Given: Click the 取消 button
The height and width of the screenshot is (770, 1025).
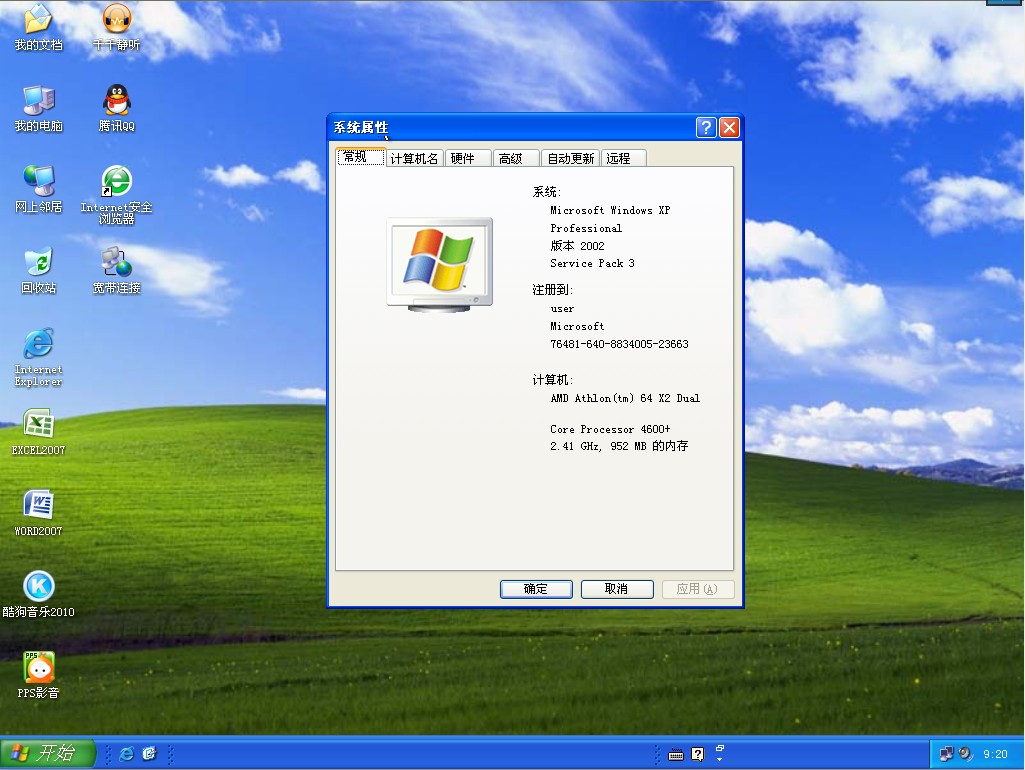Looking at the screenshot, I should pyautogui.click(x=616, y=589).
